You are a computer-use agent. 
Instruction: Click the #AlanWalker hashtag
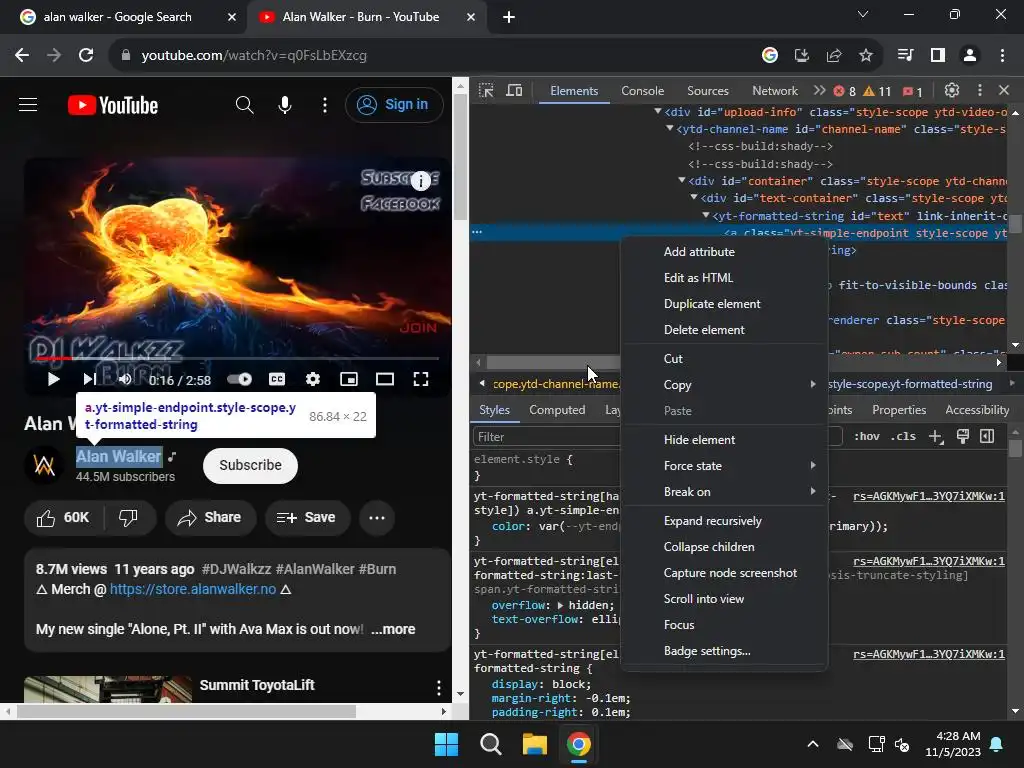pyautogui.click(x=315, y=569)
